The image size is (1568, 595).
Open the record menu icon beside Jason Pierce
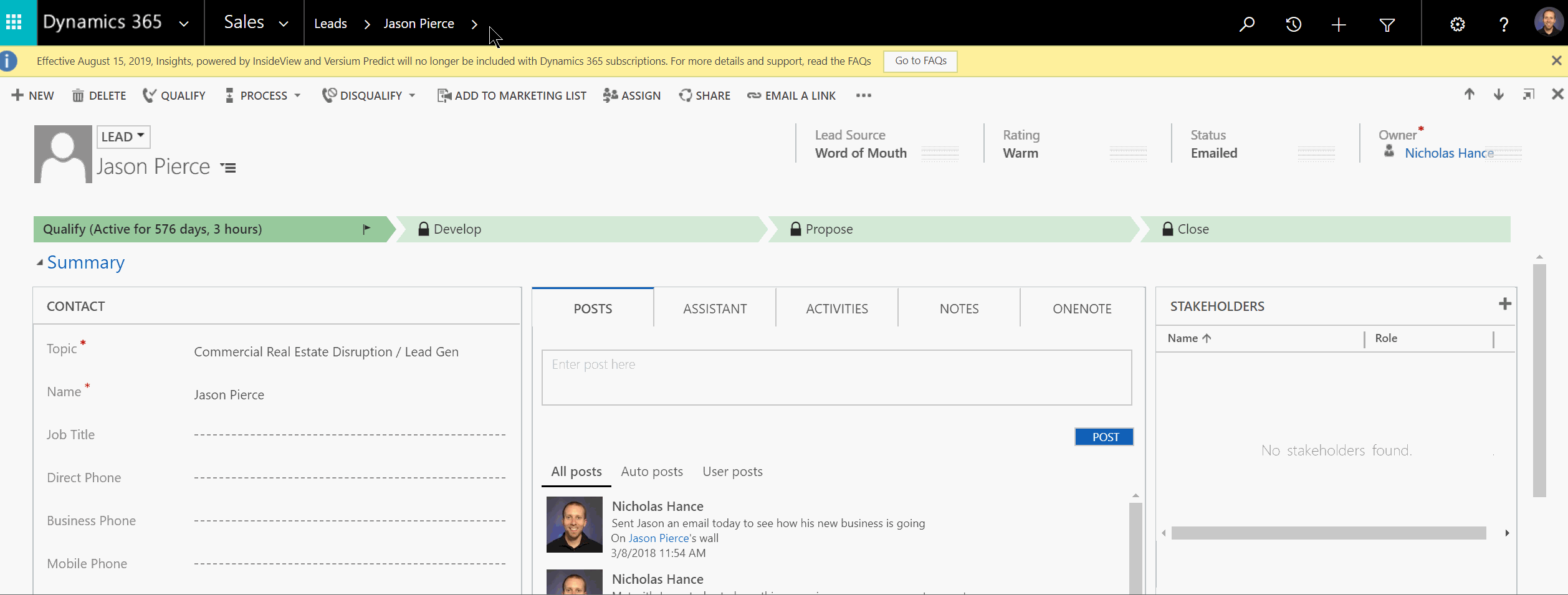tap(228, 168)
